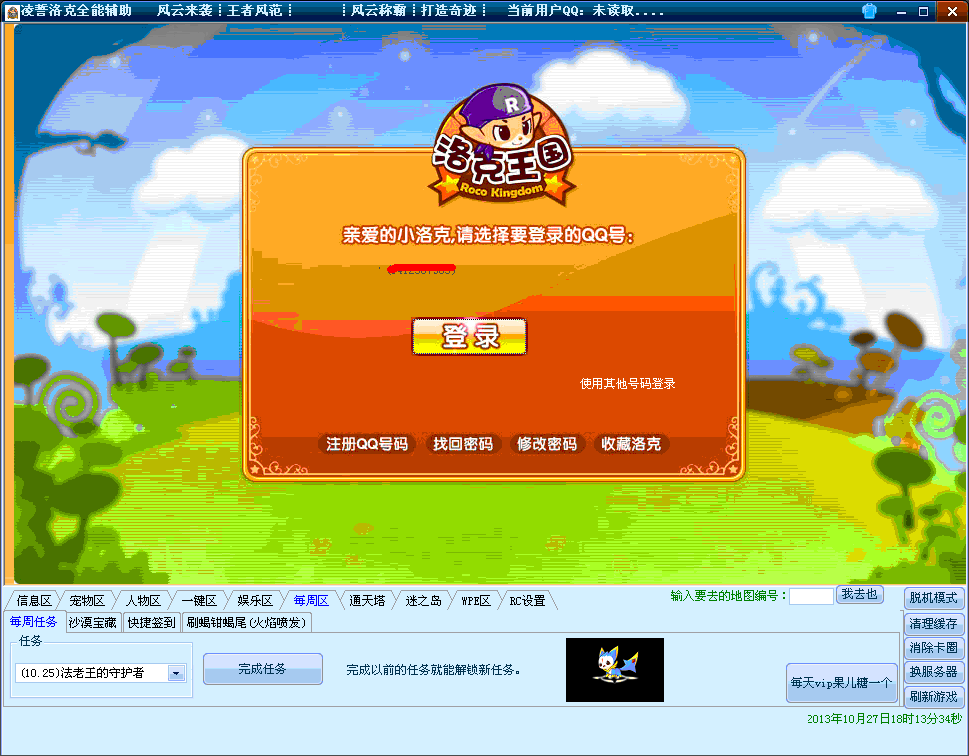Click 当前用户QQ: 未读取 title text
The image size is (969, 756).
pos(585,11)
